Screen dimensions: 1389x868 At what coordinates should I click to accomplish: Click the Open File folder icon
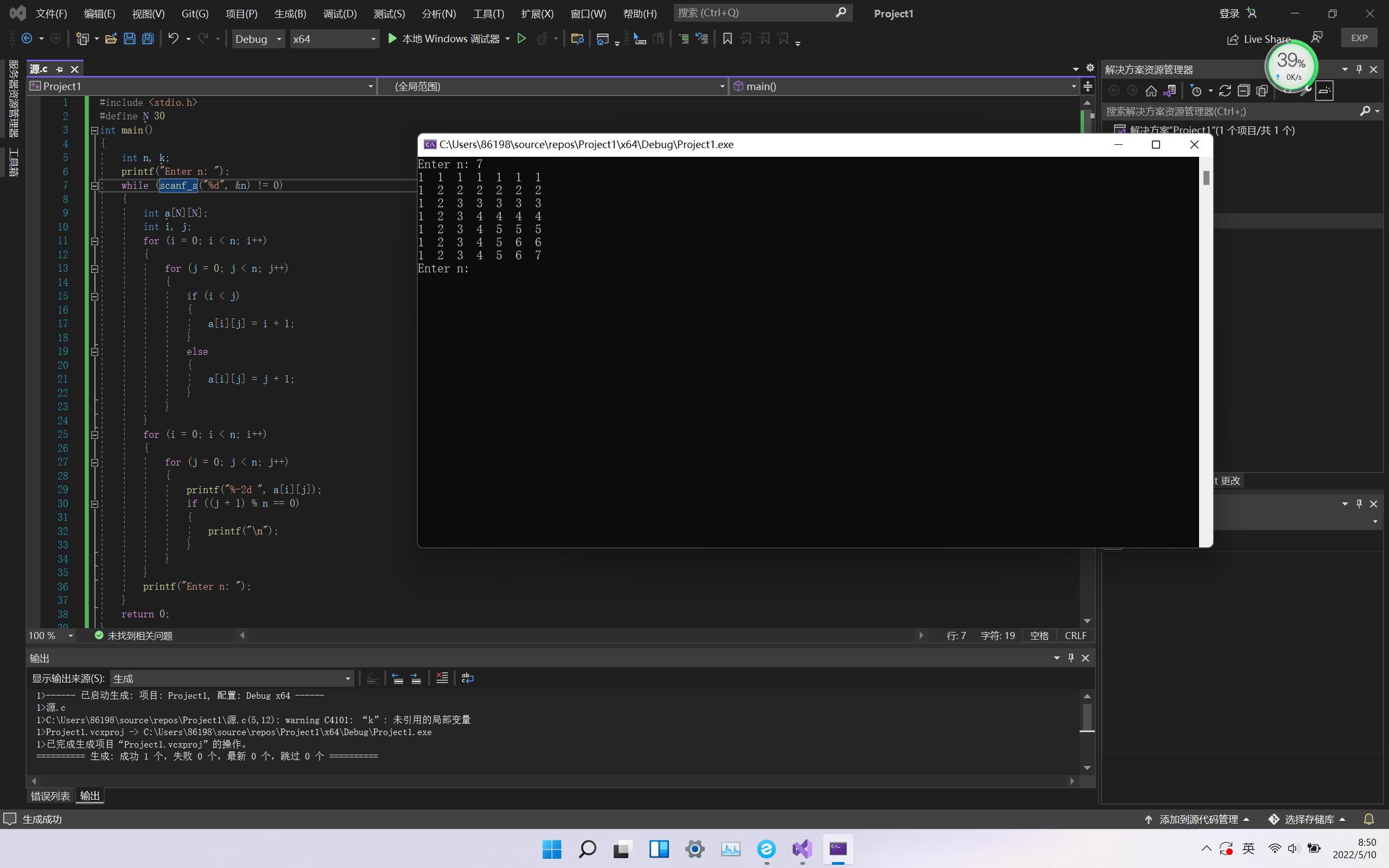click(111, 39)
